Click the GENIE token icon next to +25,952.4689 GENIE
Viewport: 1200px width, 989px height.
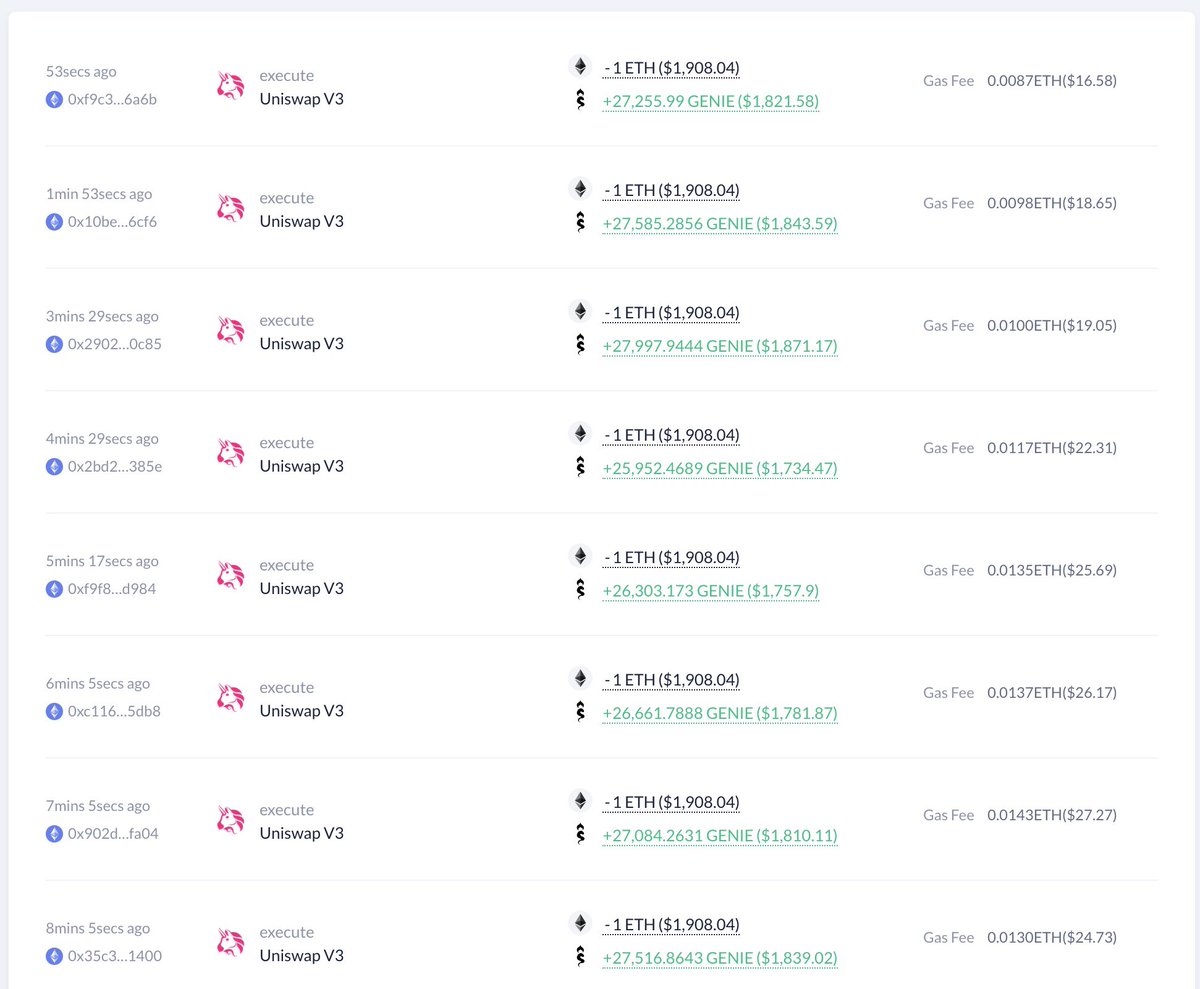580,467
